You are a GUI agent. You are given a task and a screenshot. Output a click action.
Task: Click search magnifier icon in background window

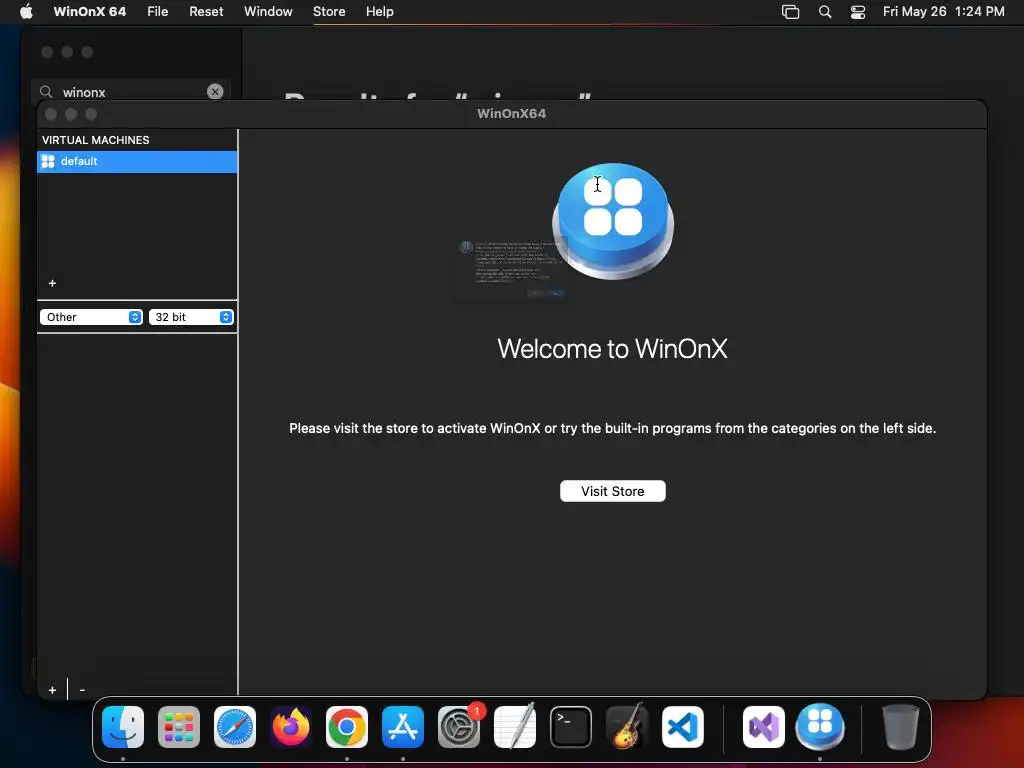(46, 91)
